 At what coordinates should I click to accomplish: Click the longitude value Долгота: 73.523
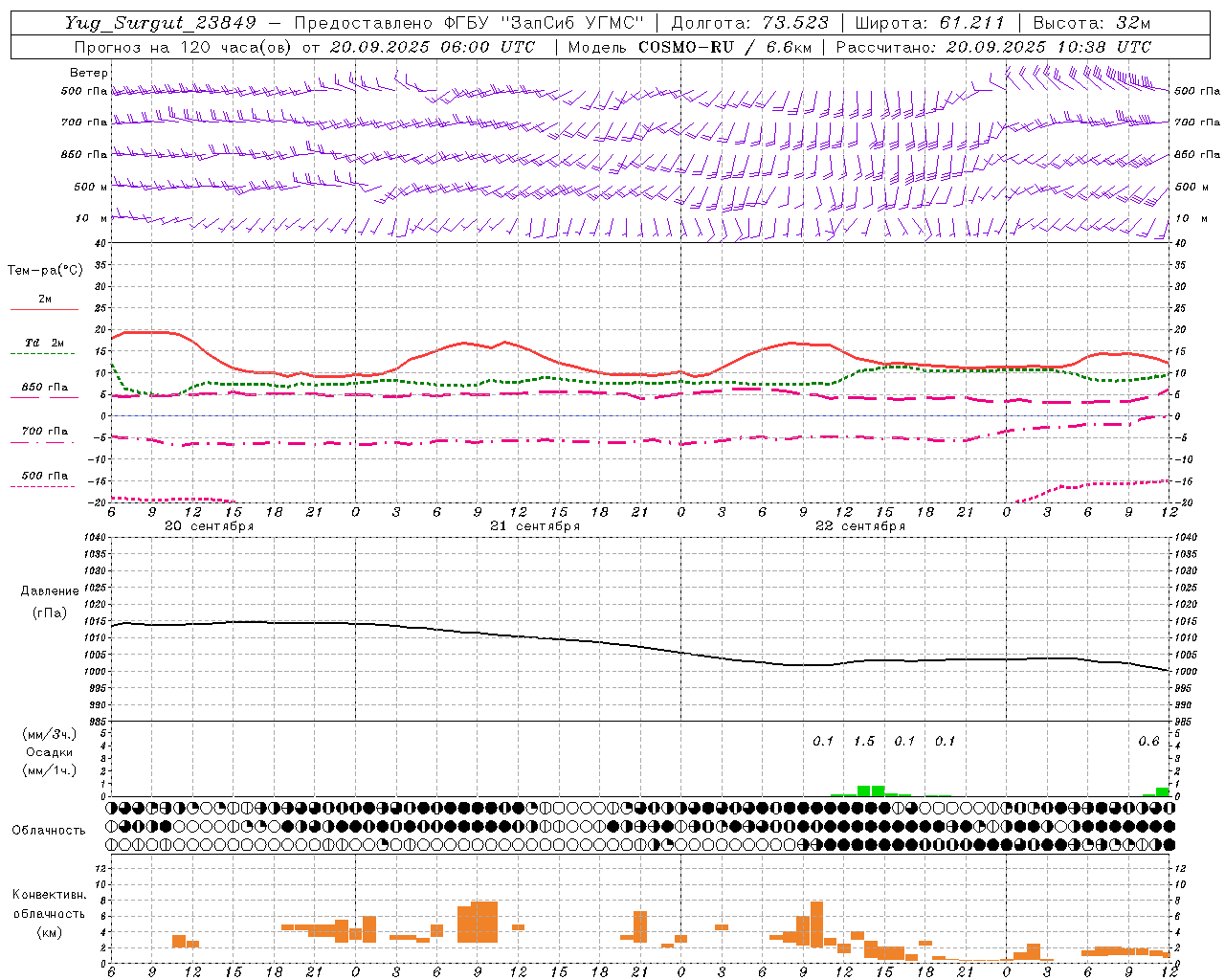pyautogui.click(x=750, y=23)
